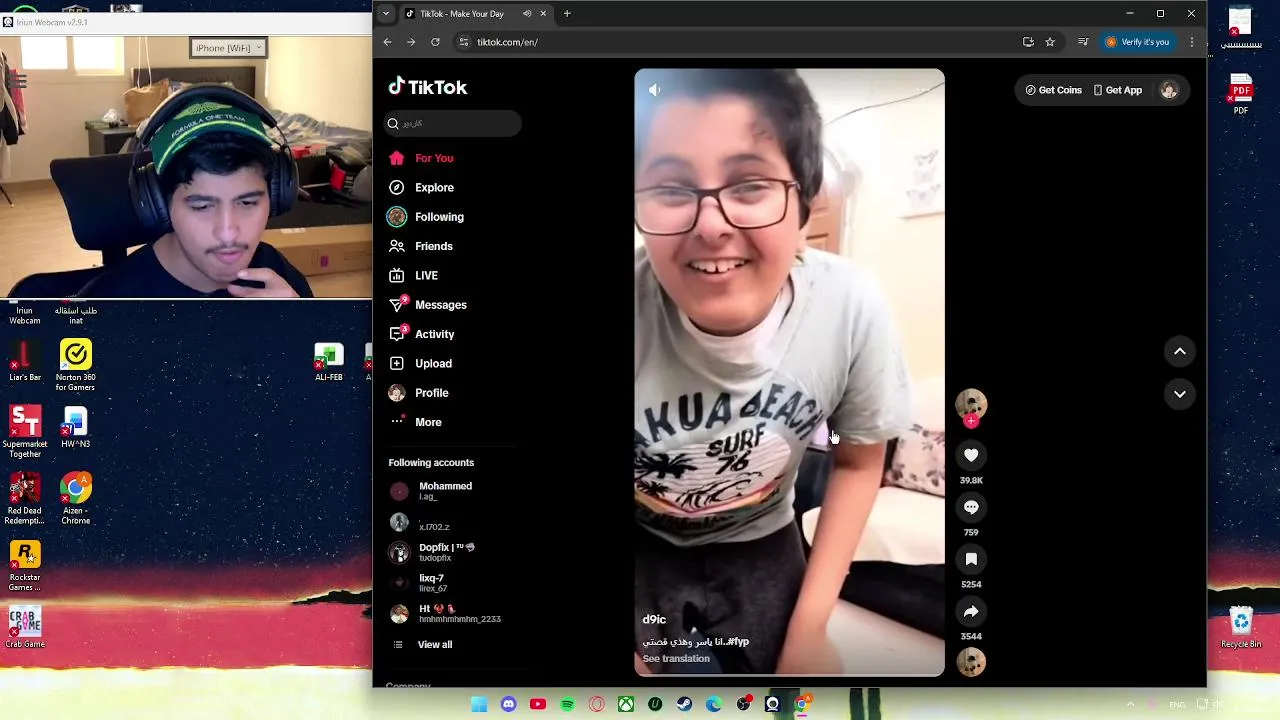
Task: Open Chrome tab search dropdown
Action: click(386, 14)
